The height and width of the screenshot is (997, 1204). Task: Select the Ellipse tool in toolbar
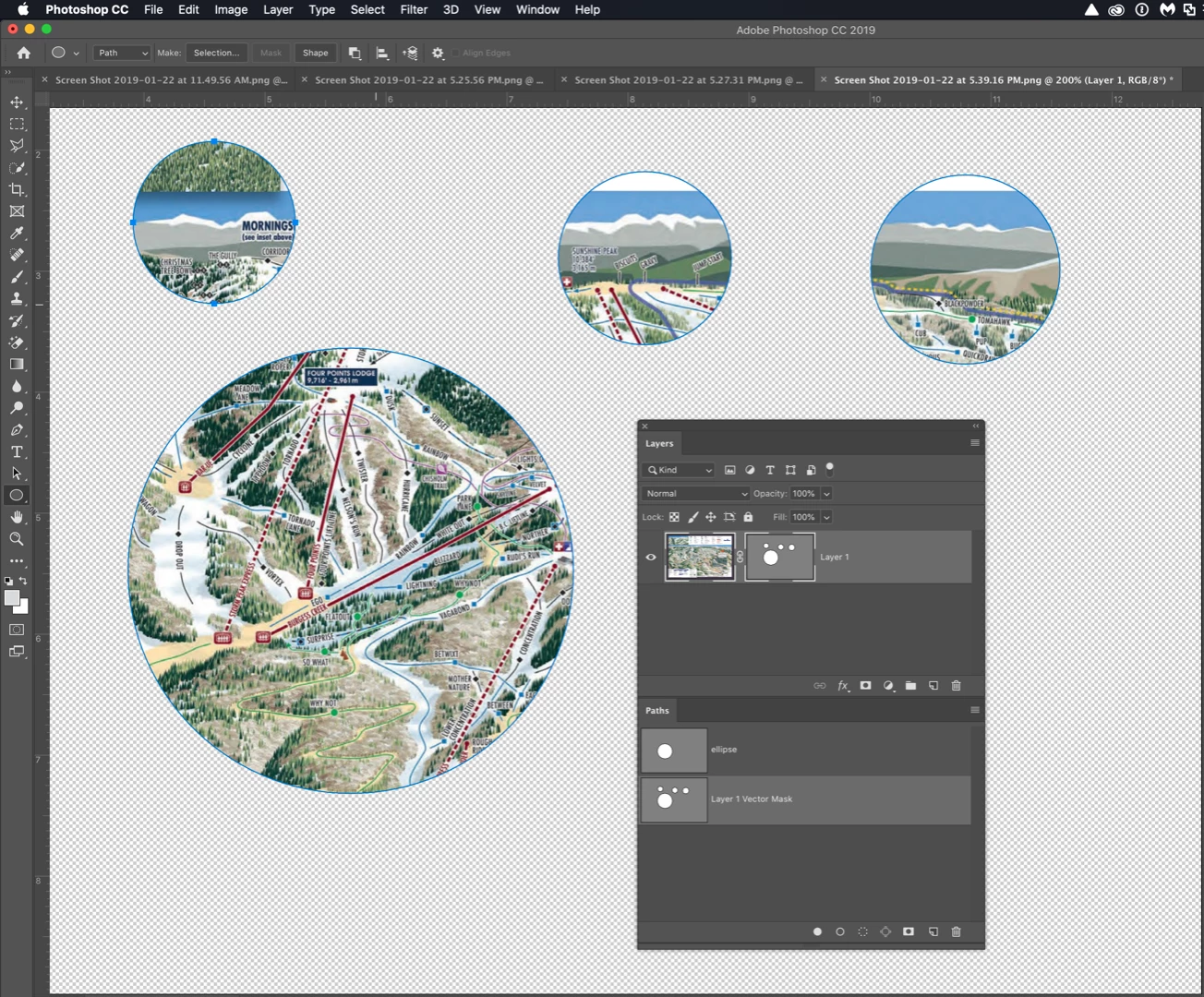coord(17,496)
